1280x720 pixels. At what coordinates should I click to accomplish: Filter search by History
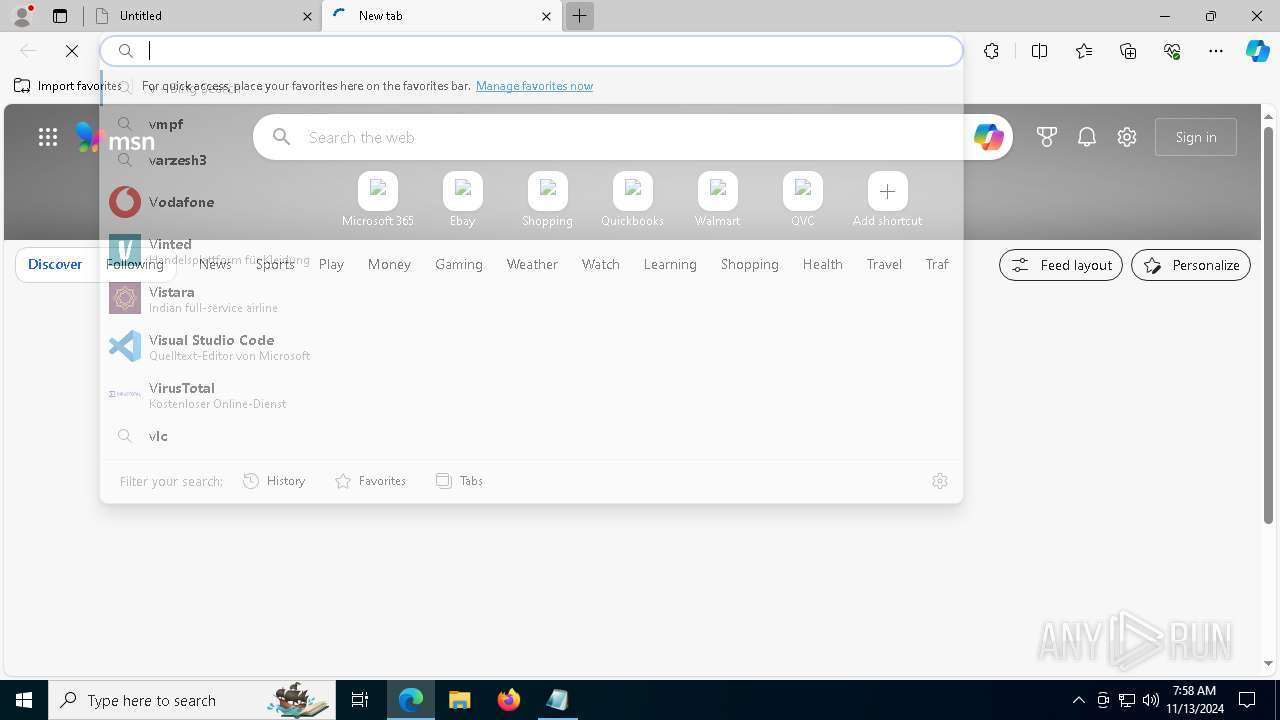click(x=274, y=481)
